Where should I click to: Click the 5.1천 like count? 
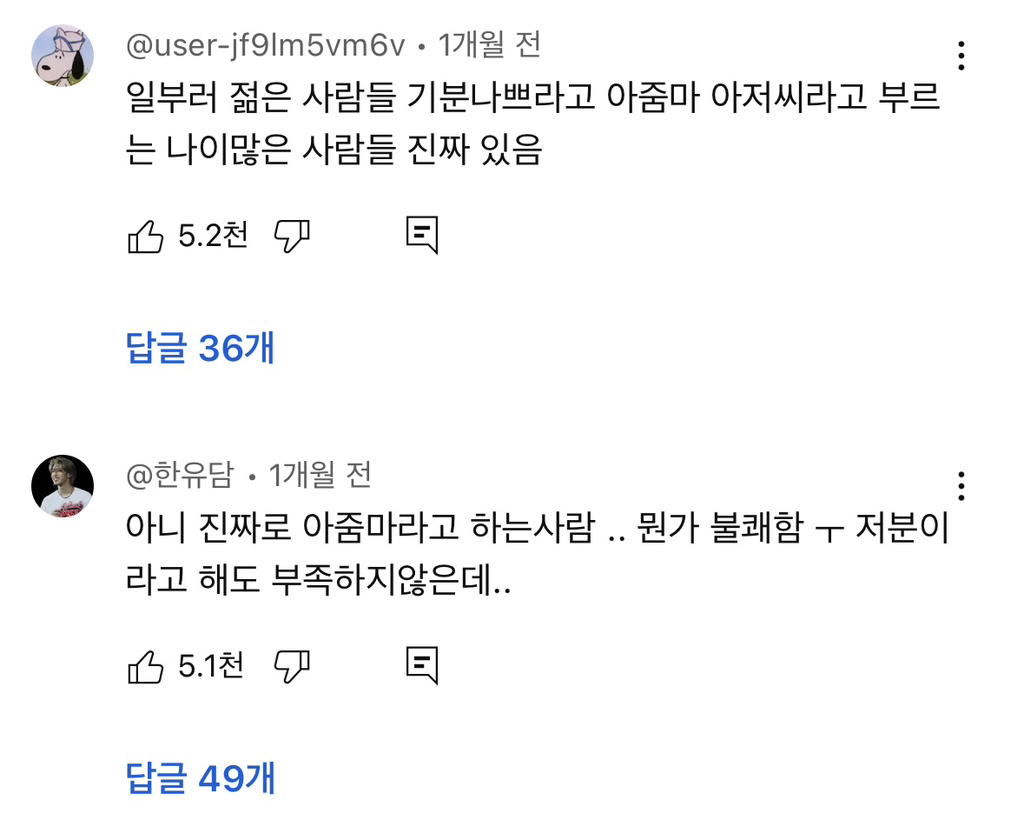pyautogui.click(x=211, y=667)
